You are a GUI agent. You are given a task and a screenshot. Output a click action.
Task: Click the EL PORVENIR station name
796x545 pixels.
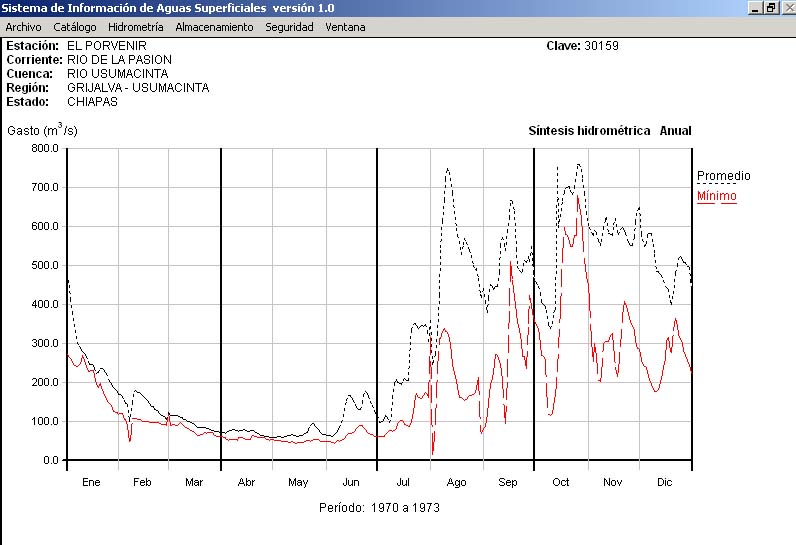click(x=106, y=46)
